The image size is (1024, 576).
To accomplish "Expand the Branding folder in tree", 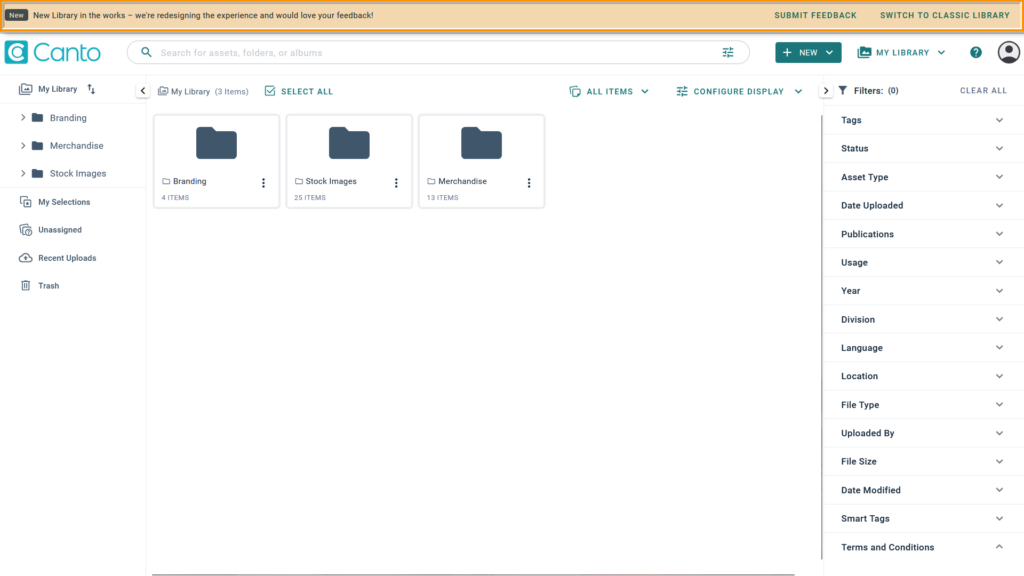I will [x=23, y=118].
